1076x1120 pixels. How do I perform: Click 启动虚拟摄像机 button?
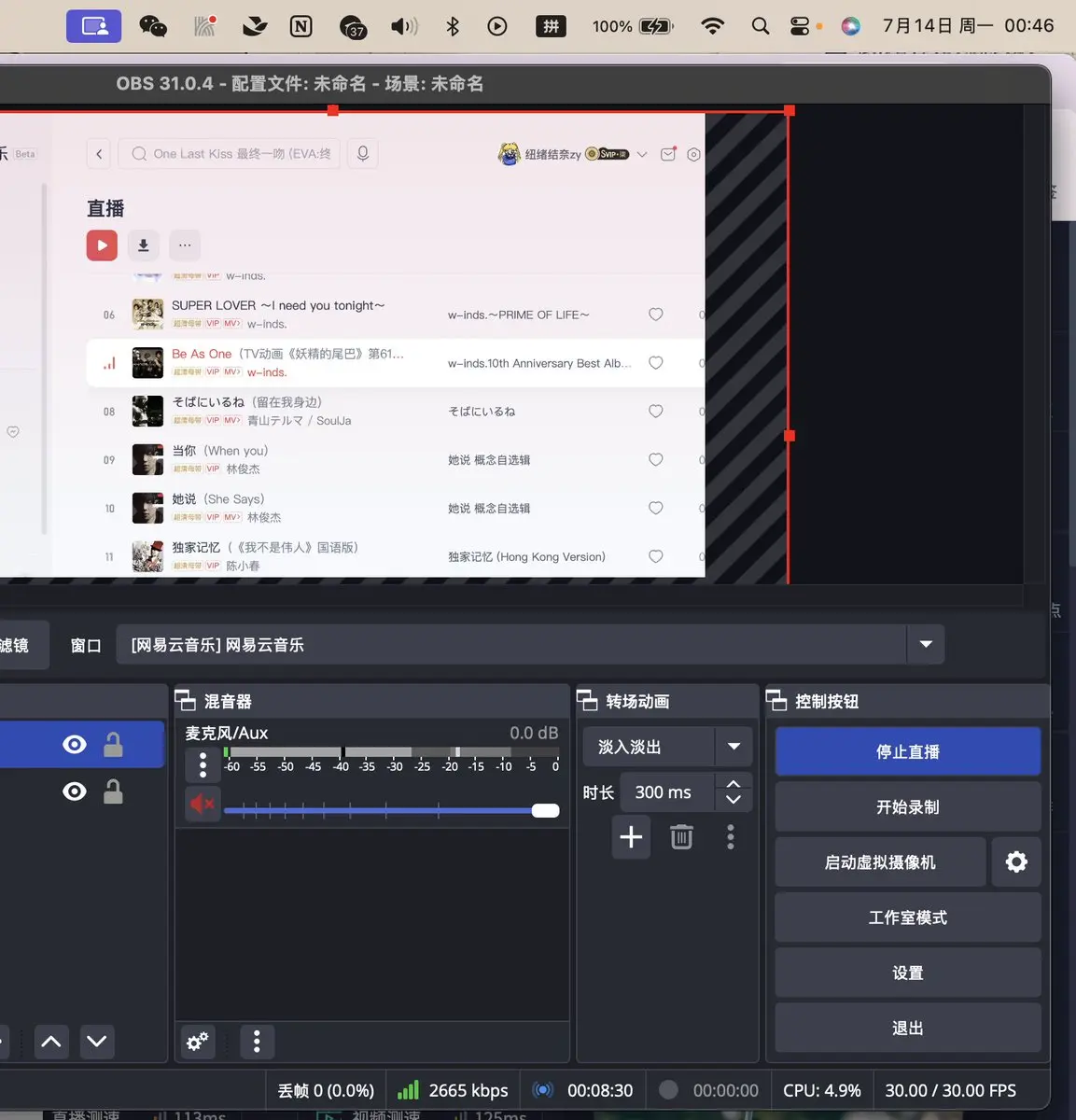pyautogui.click(x=880, y=861)
